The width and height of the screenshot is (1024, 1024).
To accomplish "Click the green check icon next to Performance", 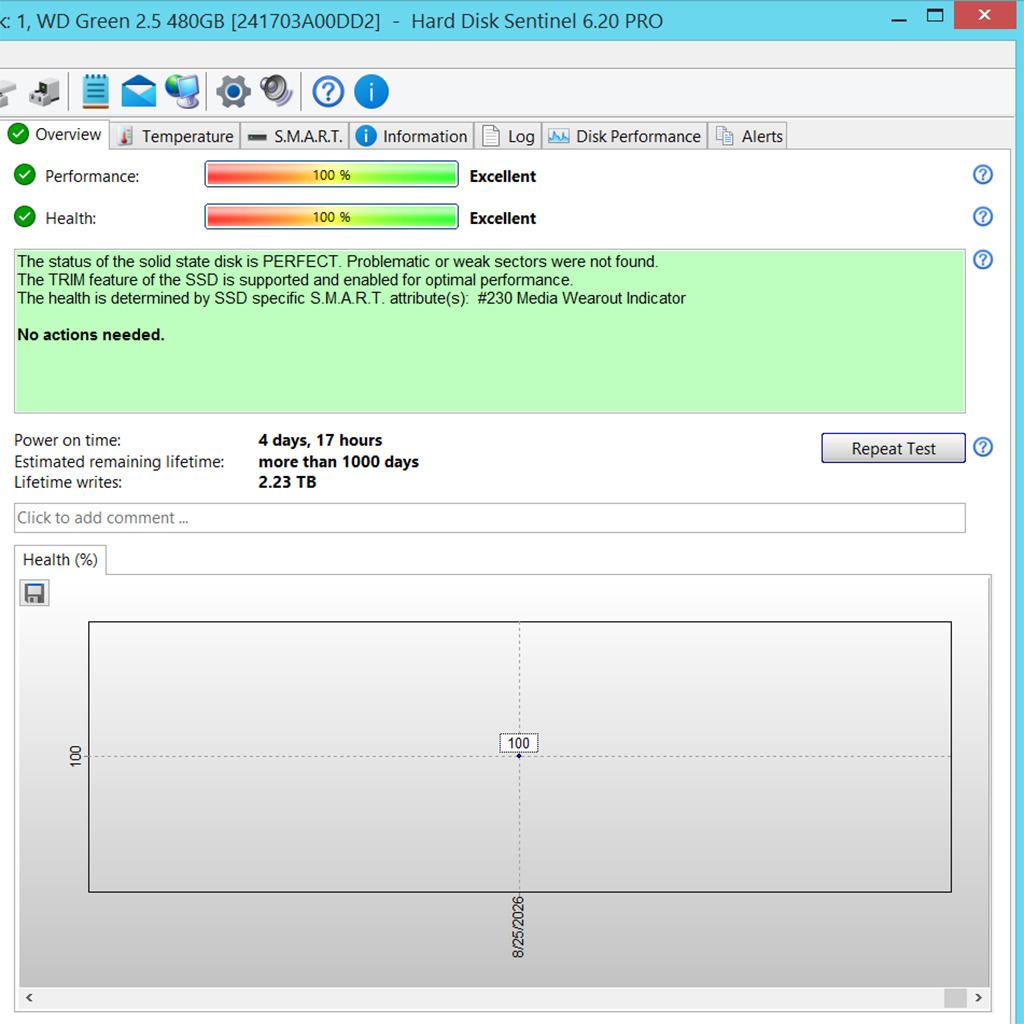I will (x=25, y=175).
